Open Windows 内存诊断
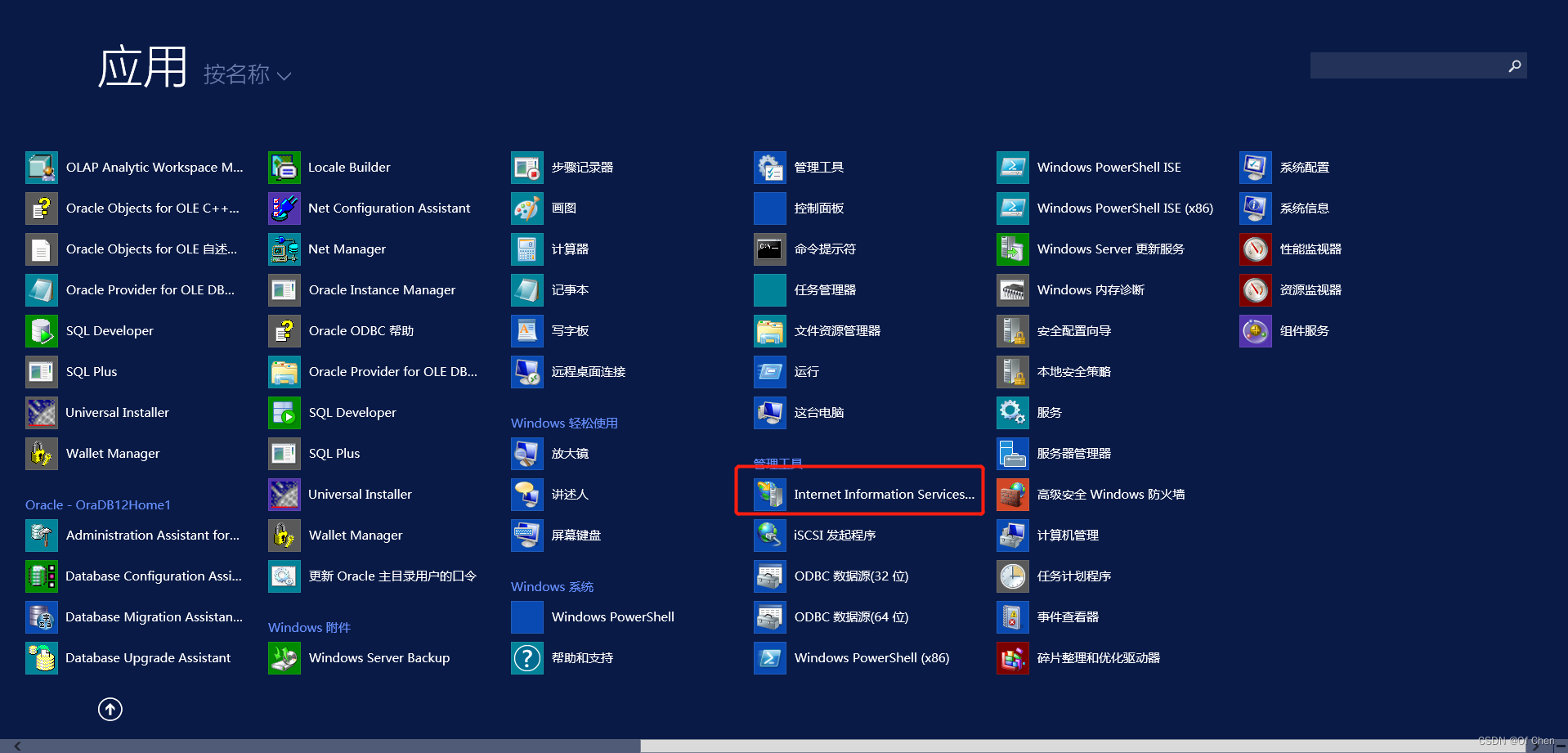The image size is (1568, 753). 1072,290
